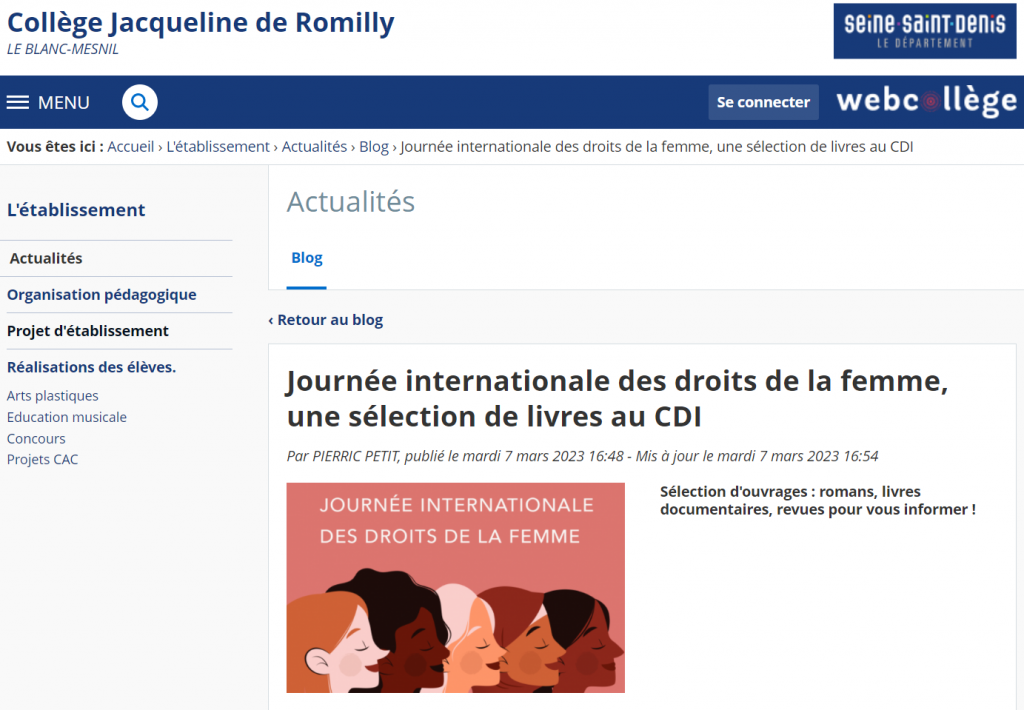Go to Accueil in the breadcrumb

[x=131, y=147]
